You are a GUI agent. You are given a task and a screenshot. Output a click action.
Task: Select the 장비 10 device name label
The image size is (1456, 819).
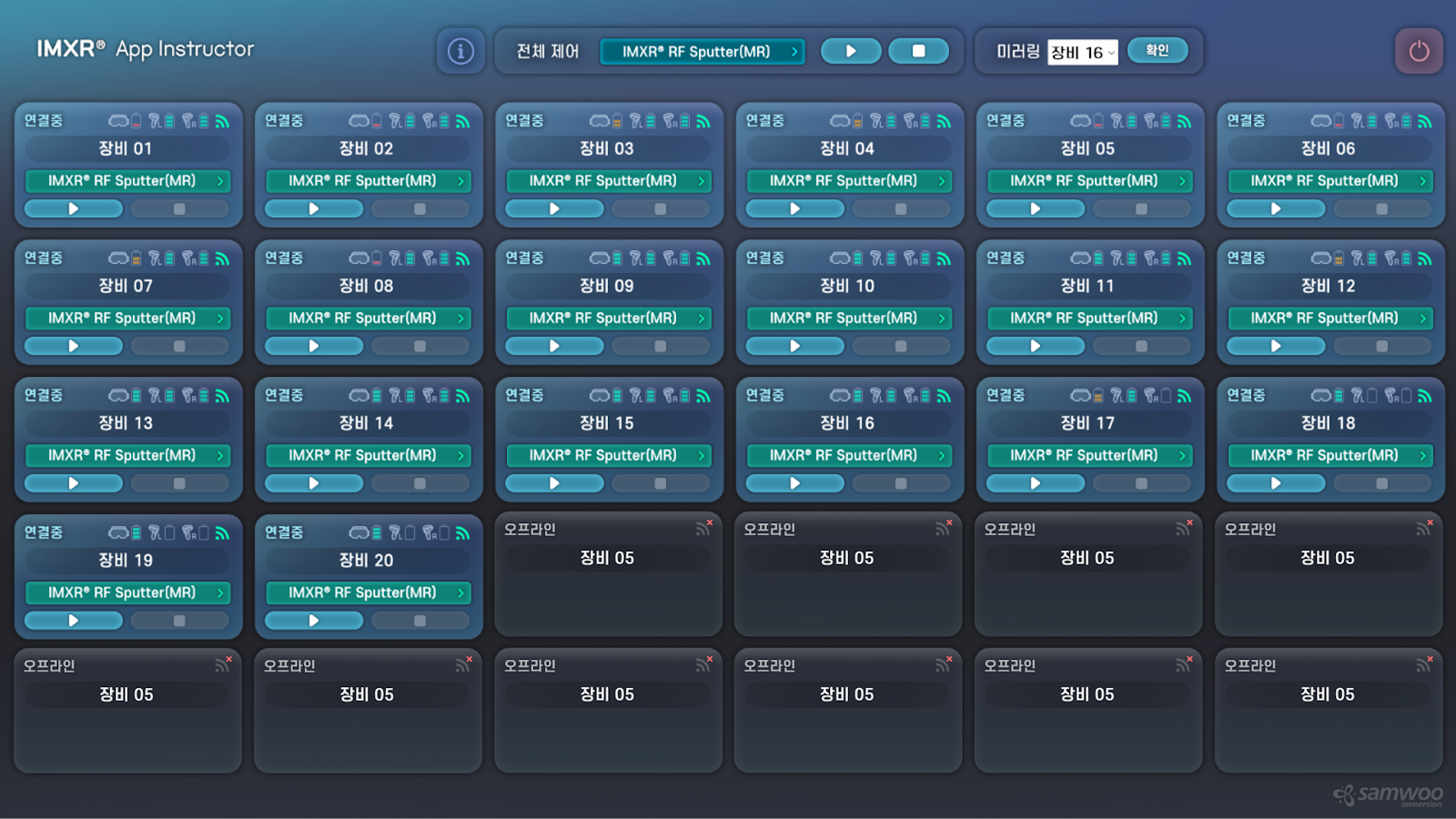click(x=847, y=286)
